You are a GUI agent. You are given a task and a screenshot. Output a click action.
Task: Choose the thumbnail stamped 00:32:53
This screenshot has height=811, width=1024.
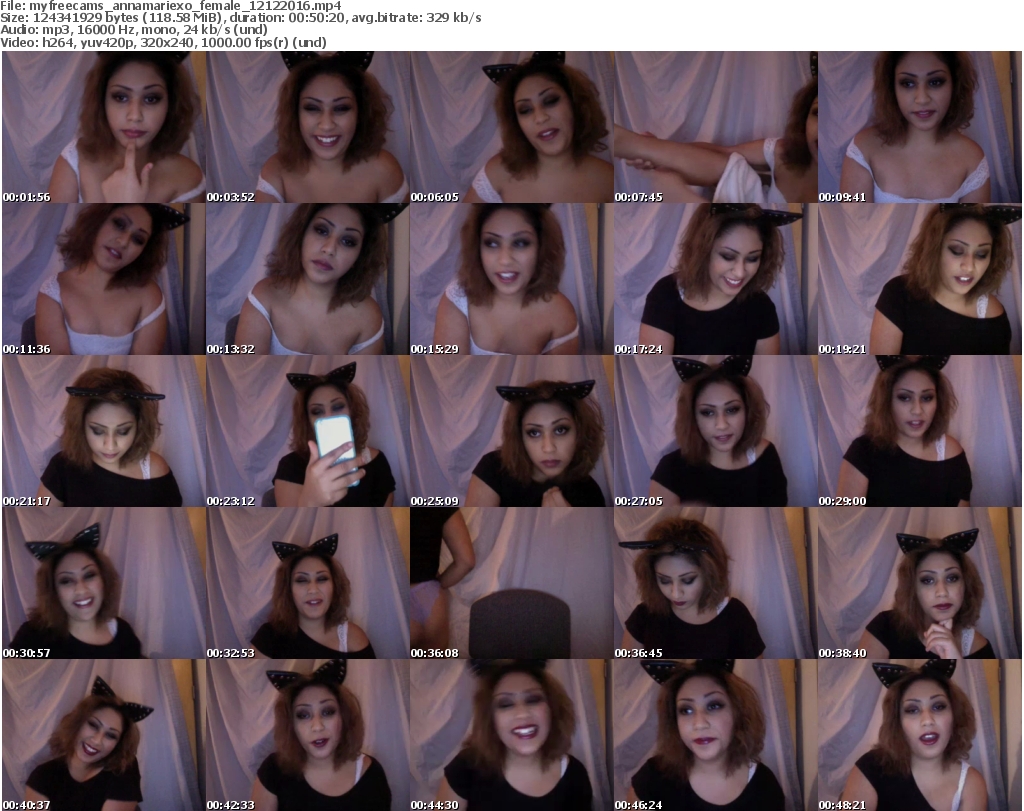[x=308, y=583]
